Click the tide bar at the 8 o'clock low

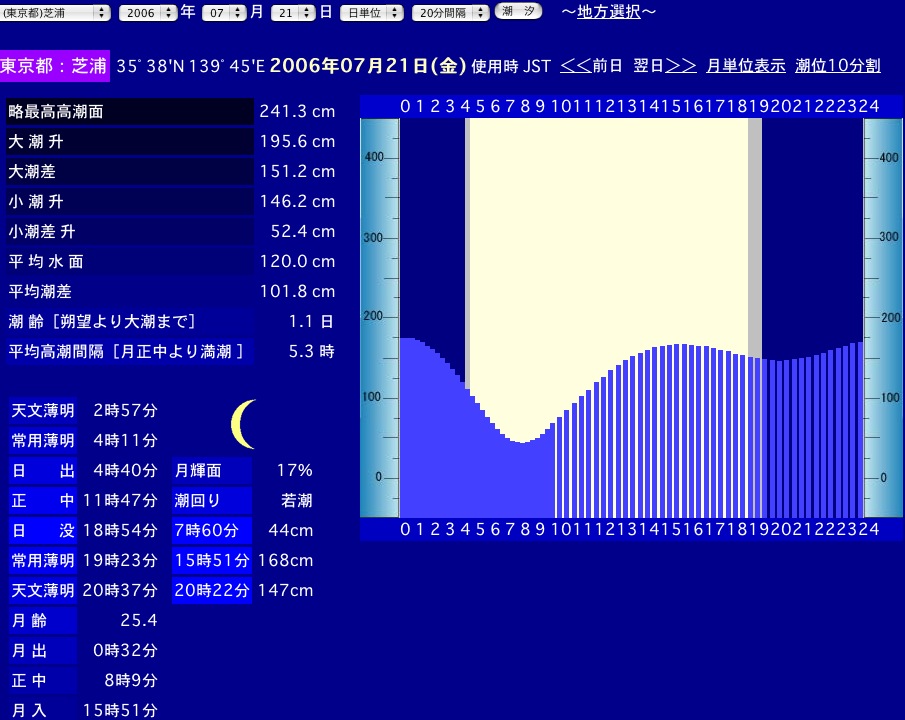[522, 480]
